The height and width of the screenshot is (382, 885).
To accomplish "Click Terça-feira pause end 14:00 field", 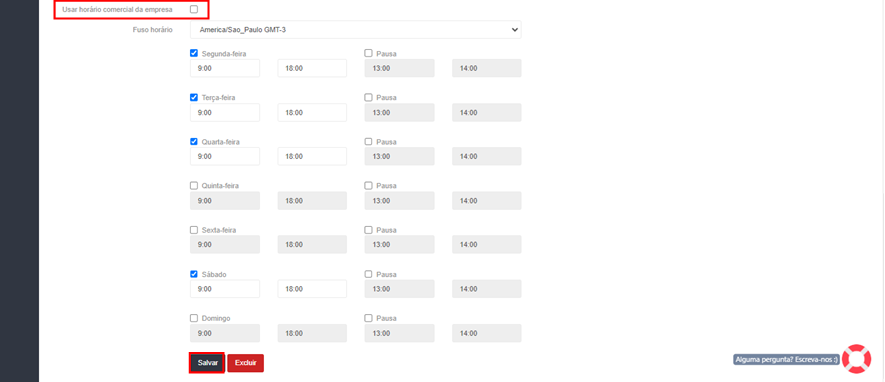I will click(487, 112).
